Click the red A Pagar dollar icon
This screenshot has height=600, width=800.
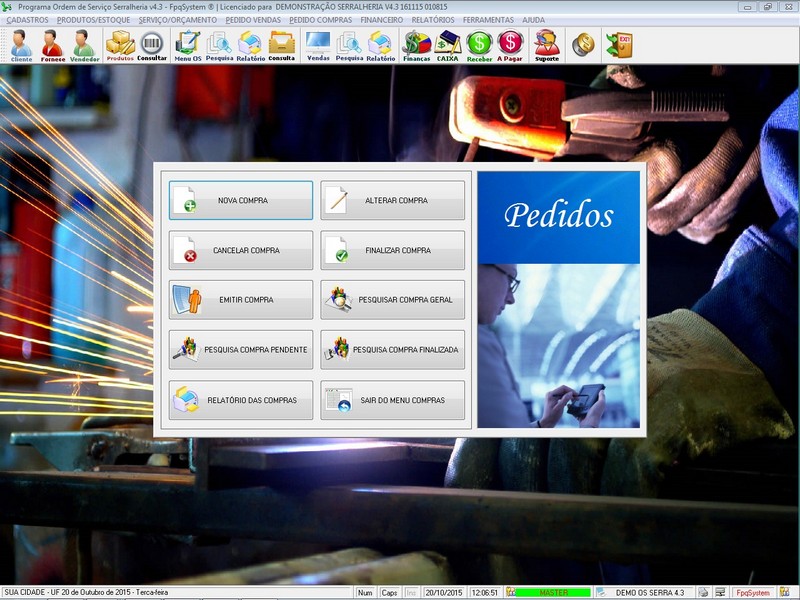point(510,45)
